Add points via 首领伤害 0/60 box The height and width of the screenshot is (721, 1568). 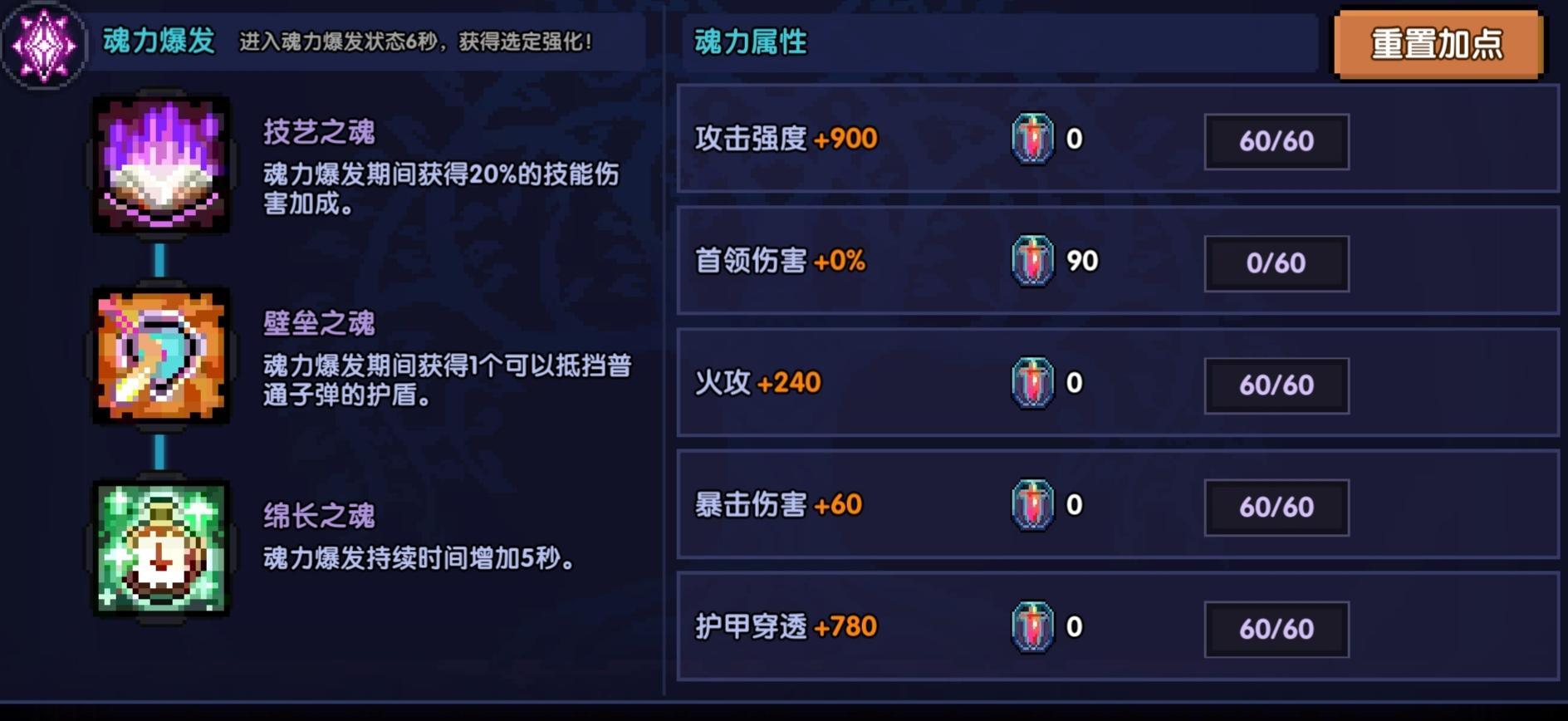(1276, 263)
